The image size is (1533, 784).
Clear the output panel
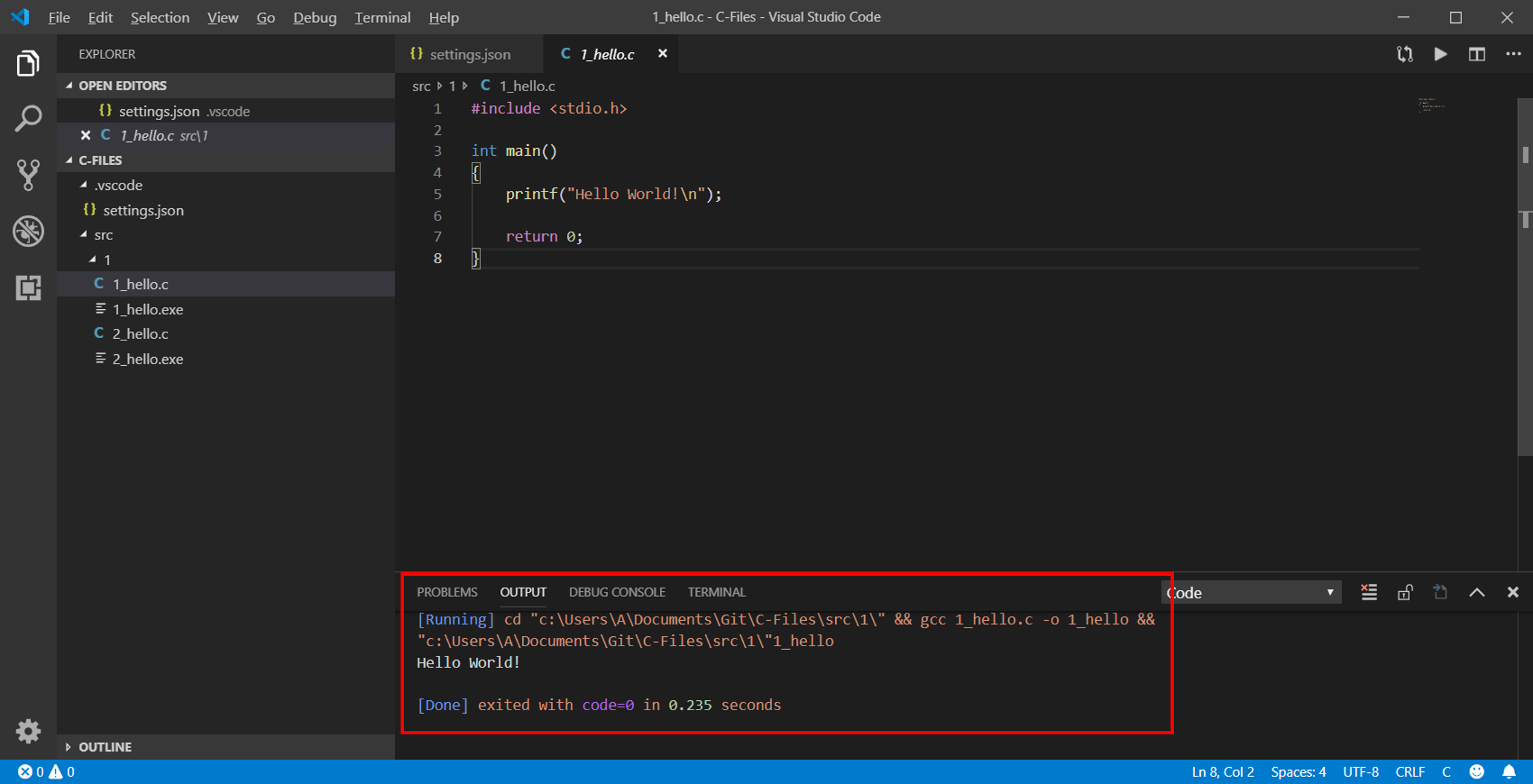tap(1369, 592)
